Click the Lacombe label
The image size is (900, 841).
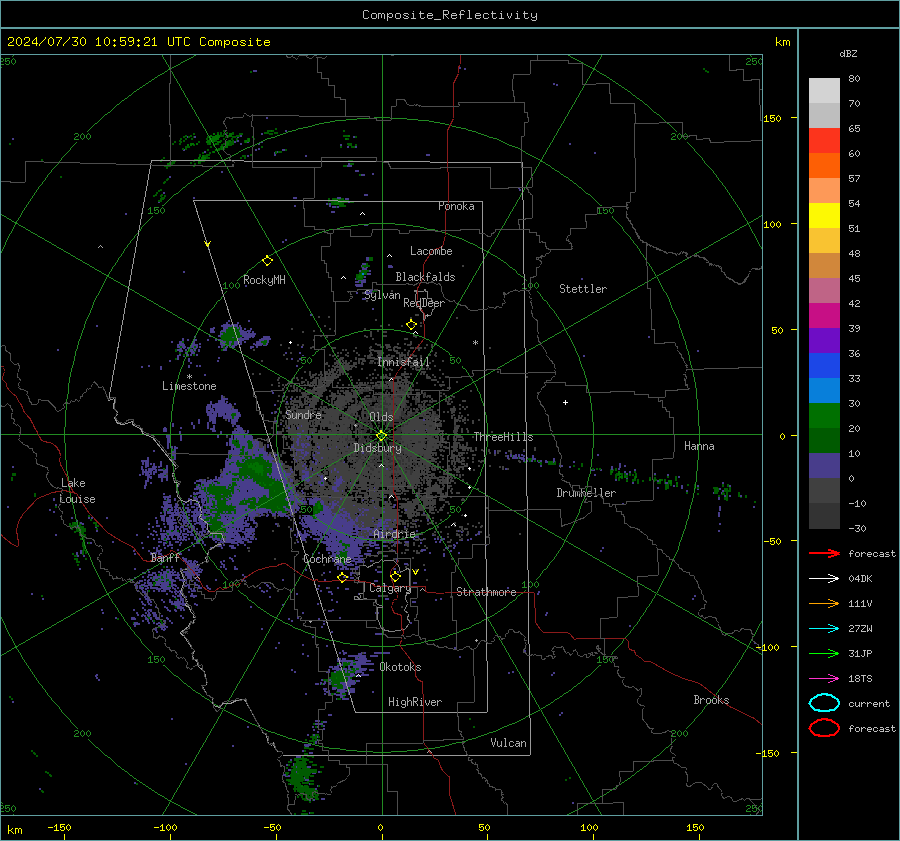[431, 251]
